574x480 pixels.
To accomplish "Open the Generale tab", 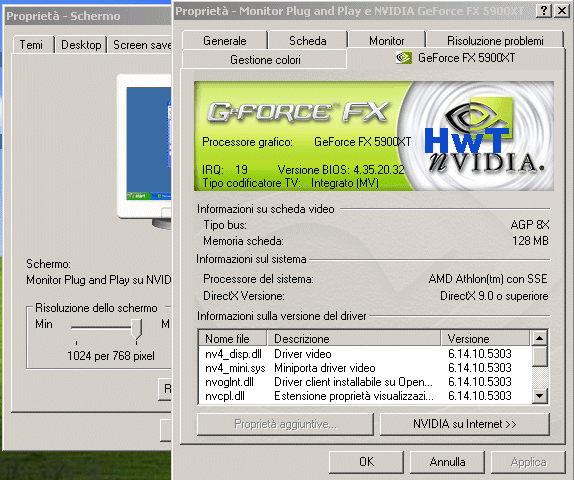I will (x=224, y=40).
